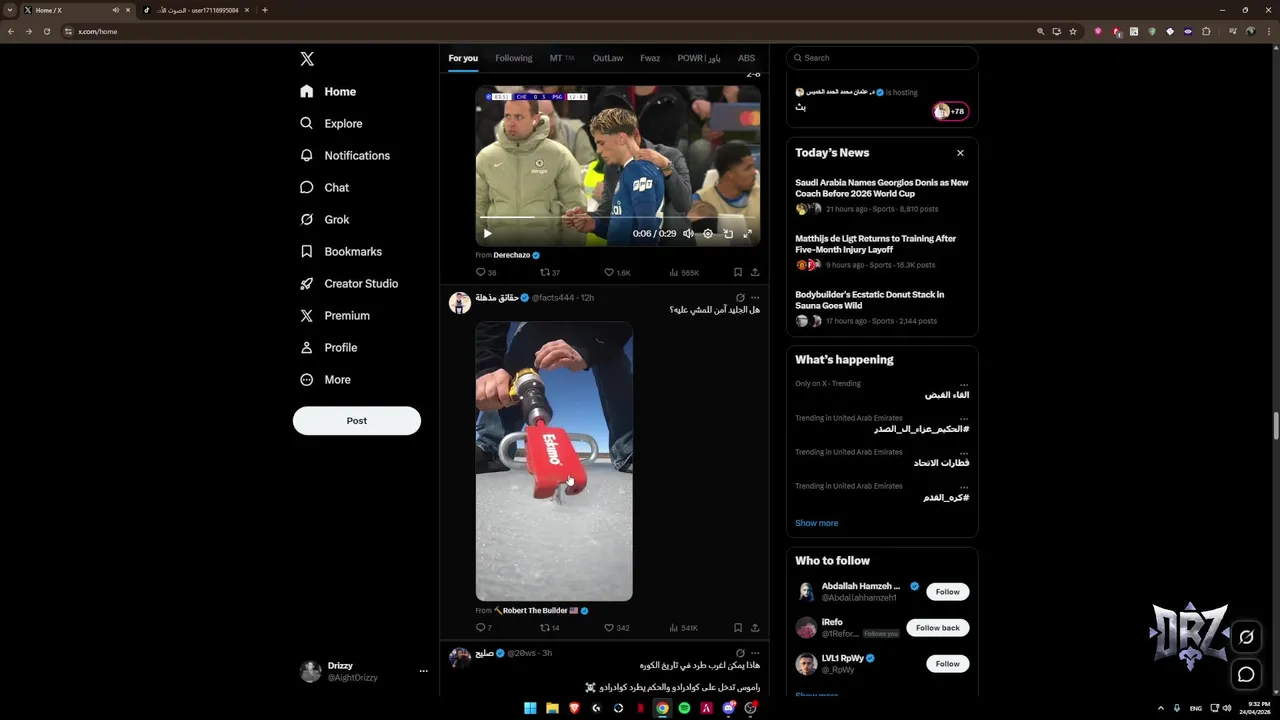1280x720 pixels.
Task: Open Grok explain on @20ws post
Action: (x=740, y=653)
